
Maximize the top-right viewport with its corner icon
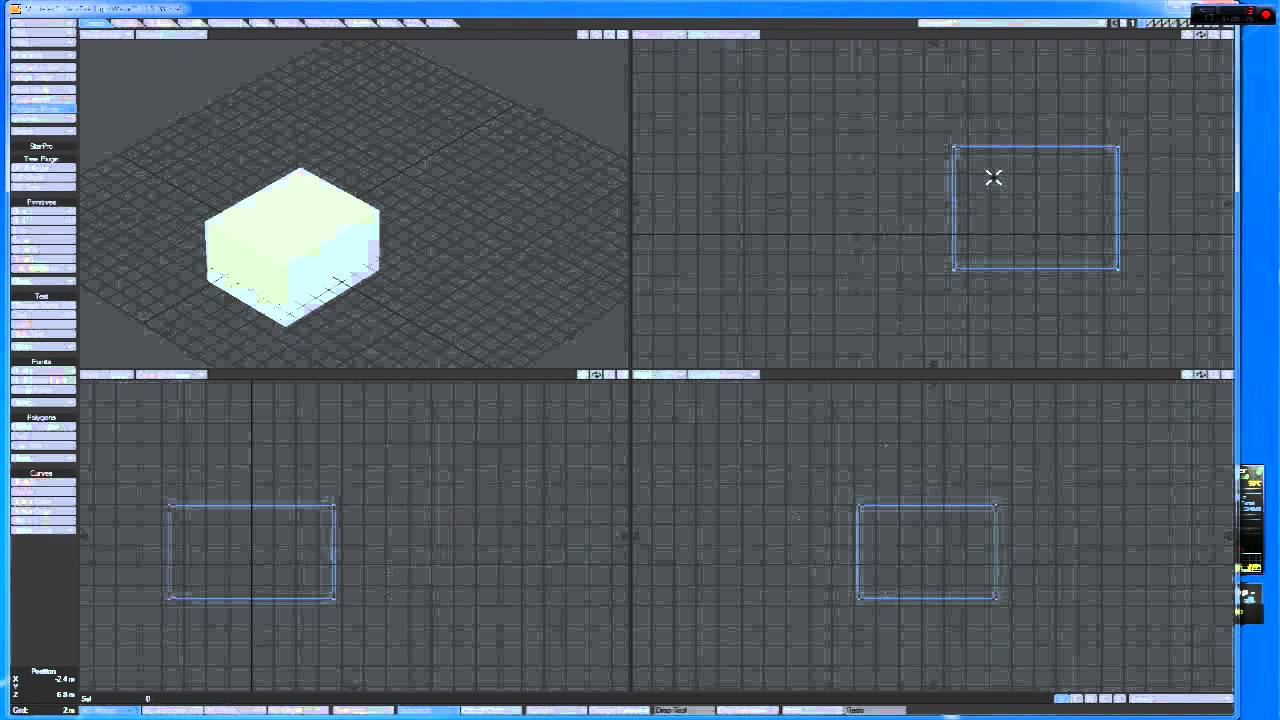click(x=1227, y=34)
